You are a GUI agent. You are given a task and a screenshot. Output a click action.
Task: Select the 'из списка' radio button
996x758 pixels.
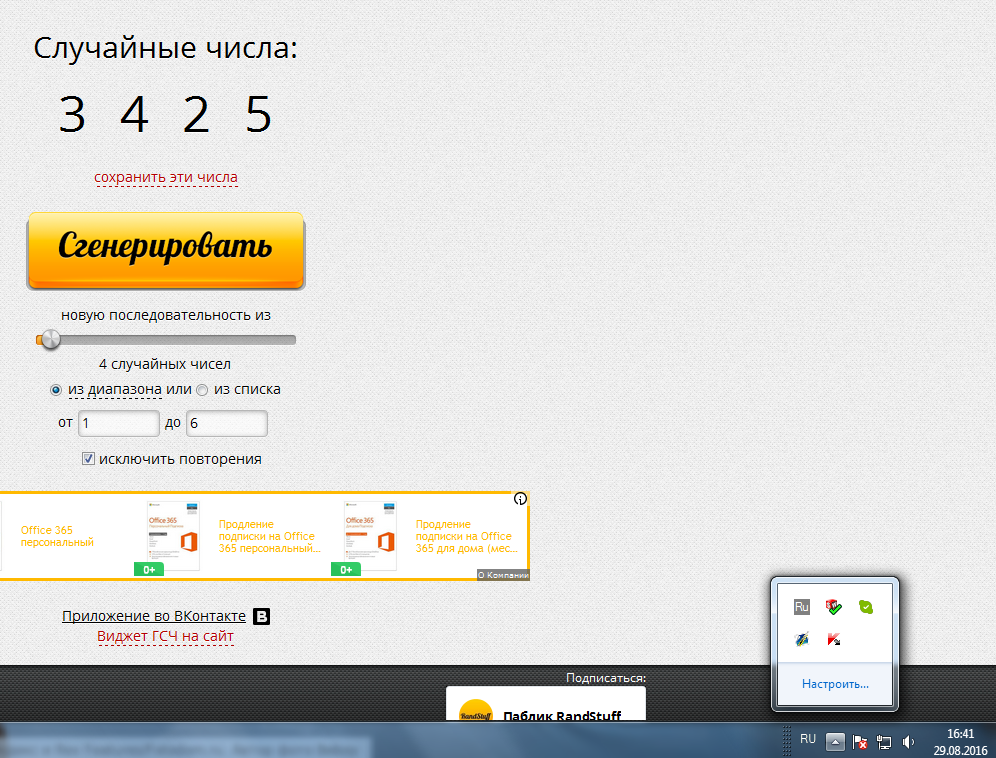pos(202,390)
